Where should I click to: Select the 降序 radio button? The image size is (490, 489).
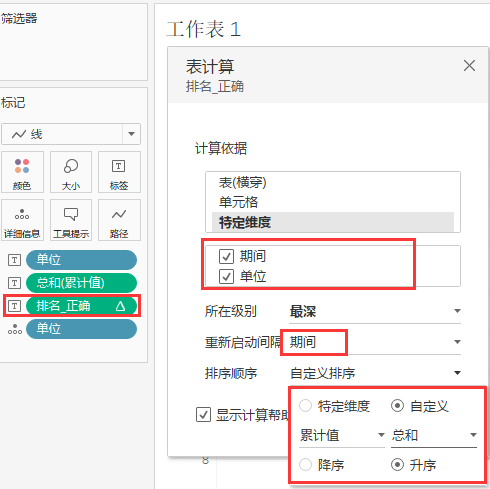click(x=305, y=464)
